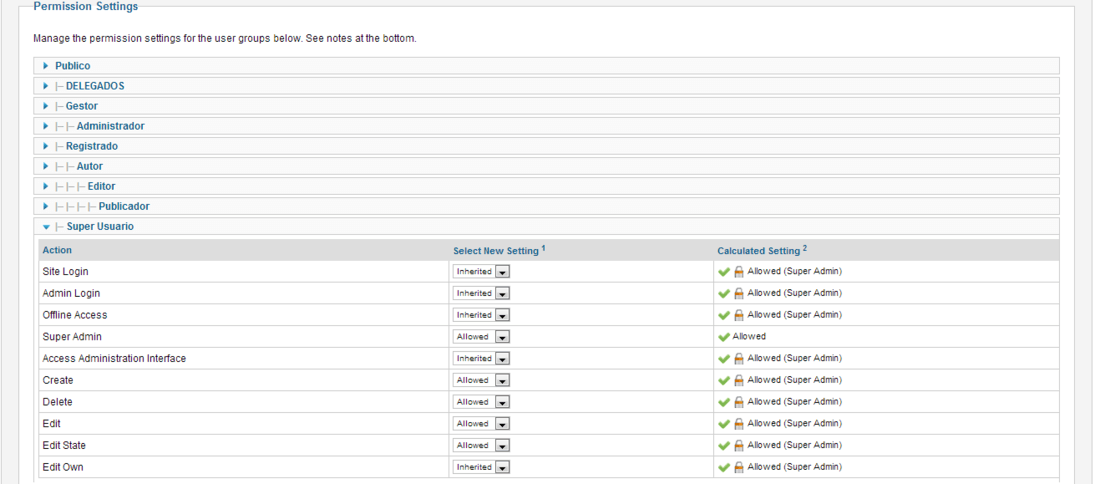Click the Offline Access action label

coord(75,315)
